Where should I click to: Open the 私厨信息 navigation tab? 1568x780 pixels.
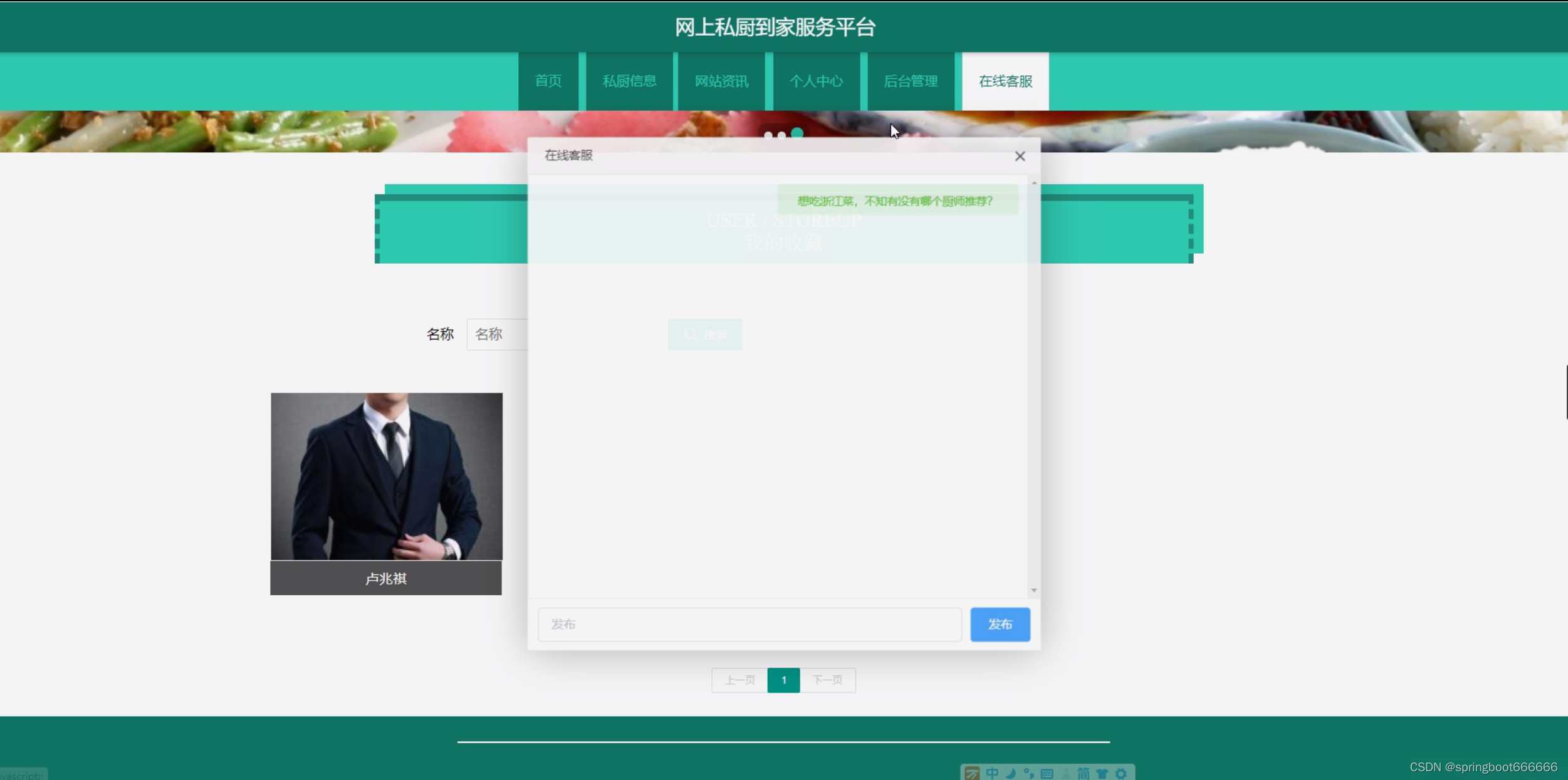(x=629, y=81)
